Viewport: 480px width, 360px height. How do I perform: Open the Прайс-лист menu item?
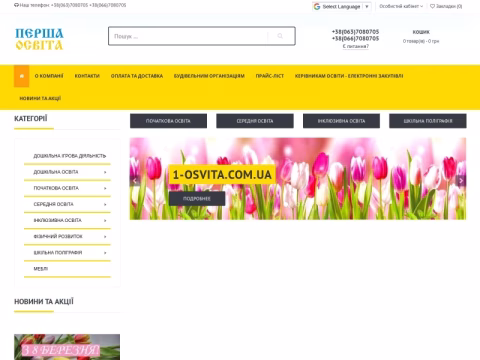[270, 76]
